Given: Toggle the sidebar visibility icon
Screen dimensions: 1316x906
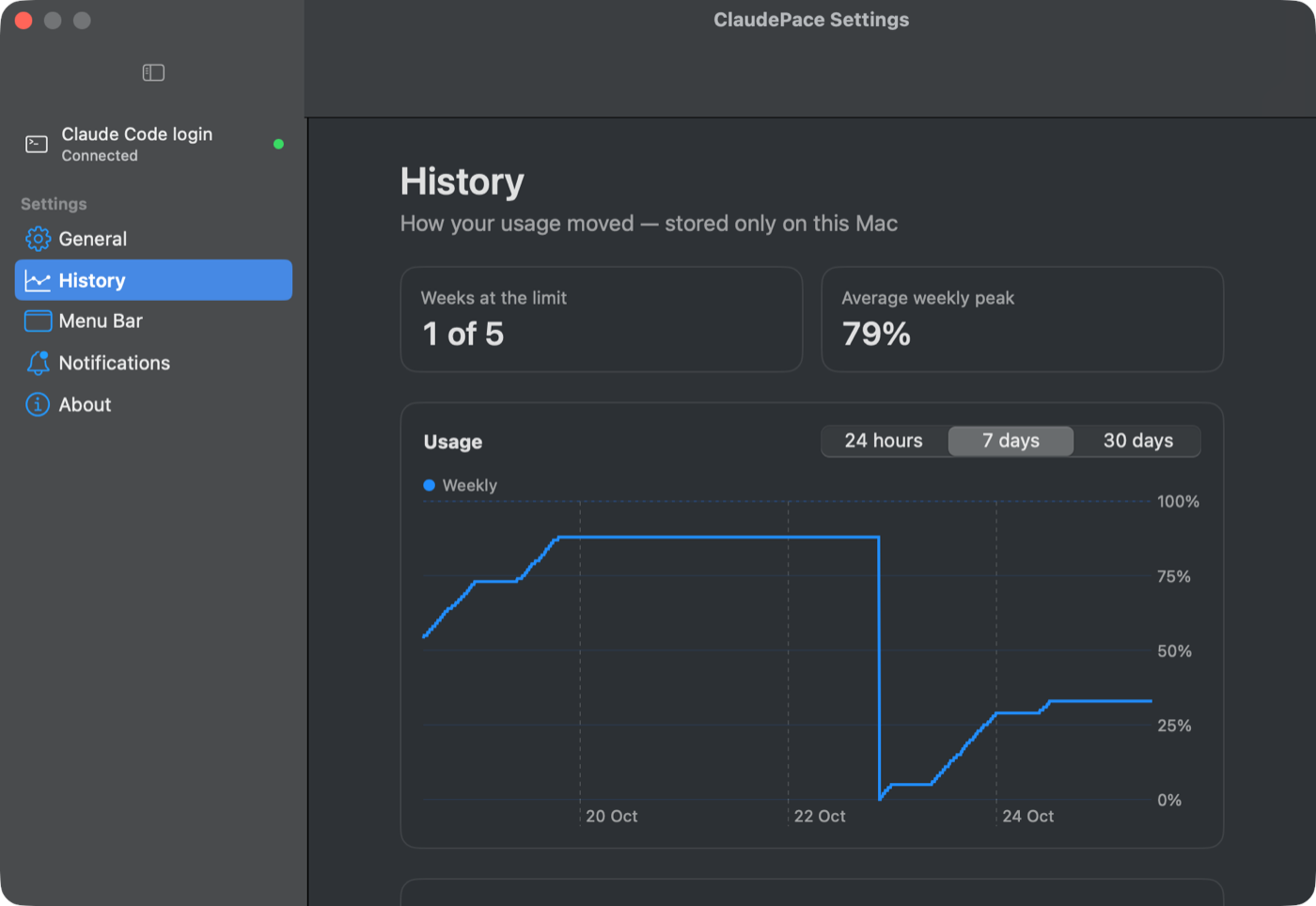Looking at the screenshot, I should coord(153,72).
